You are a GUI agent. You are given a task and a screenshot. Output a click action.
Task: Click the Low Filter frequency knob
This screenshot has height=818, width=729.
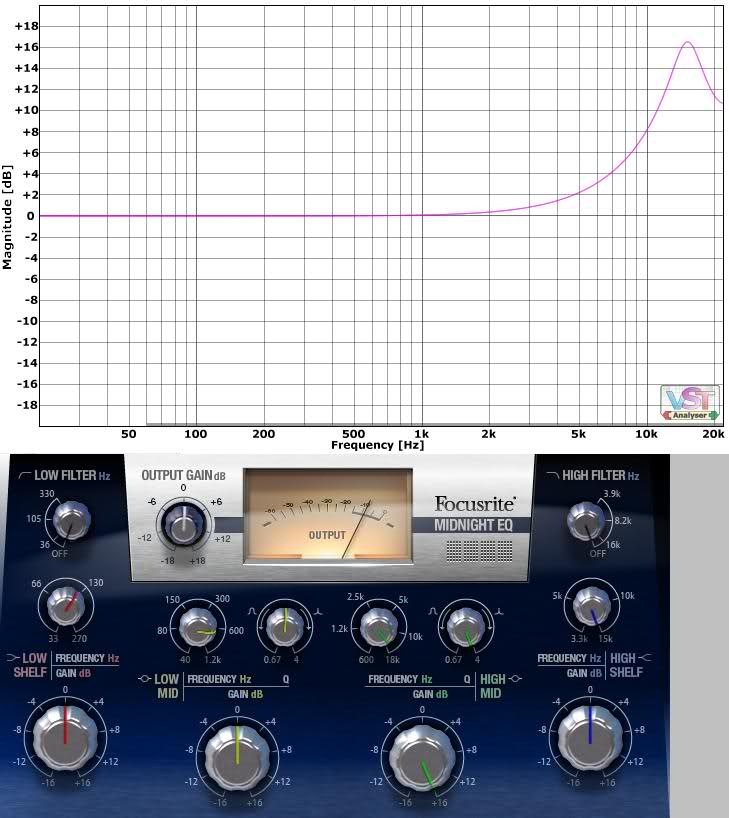[71, 520]
